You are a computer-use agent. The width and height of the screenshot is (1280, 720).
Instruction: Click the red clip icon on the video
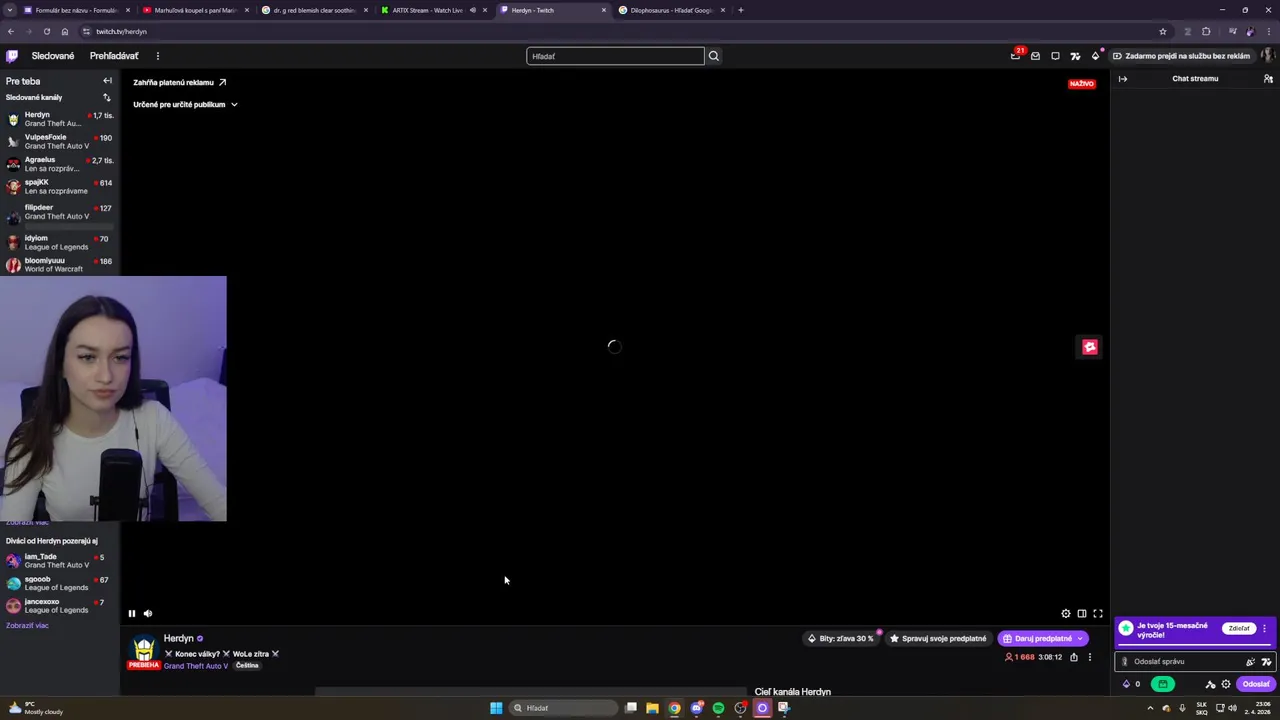(1090, 347)
